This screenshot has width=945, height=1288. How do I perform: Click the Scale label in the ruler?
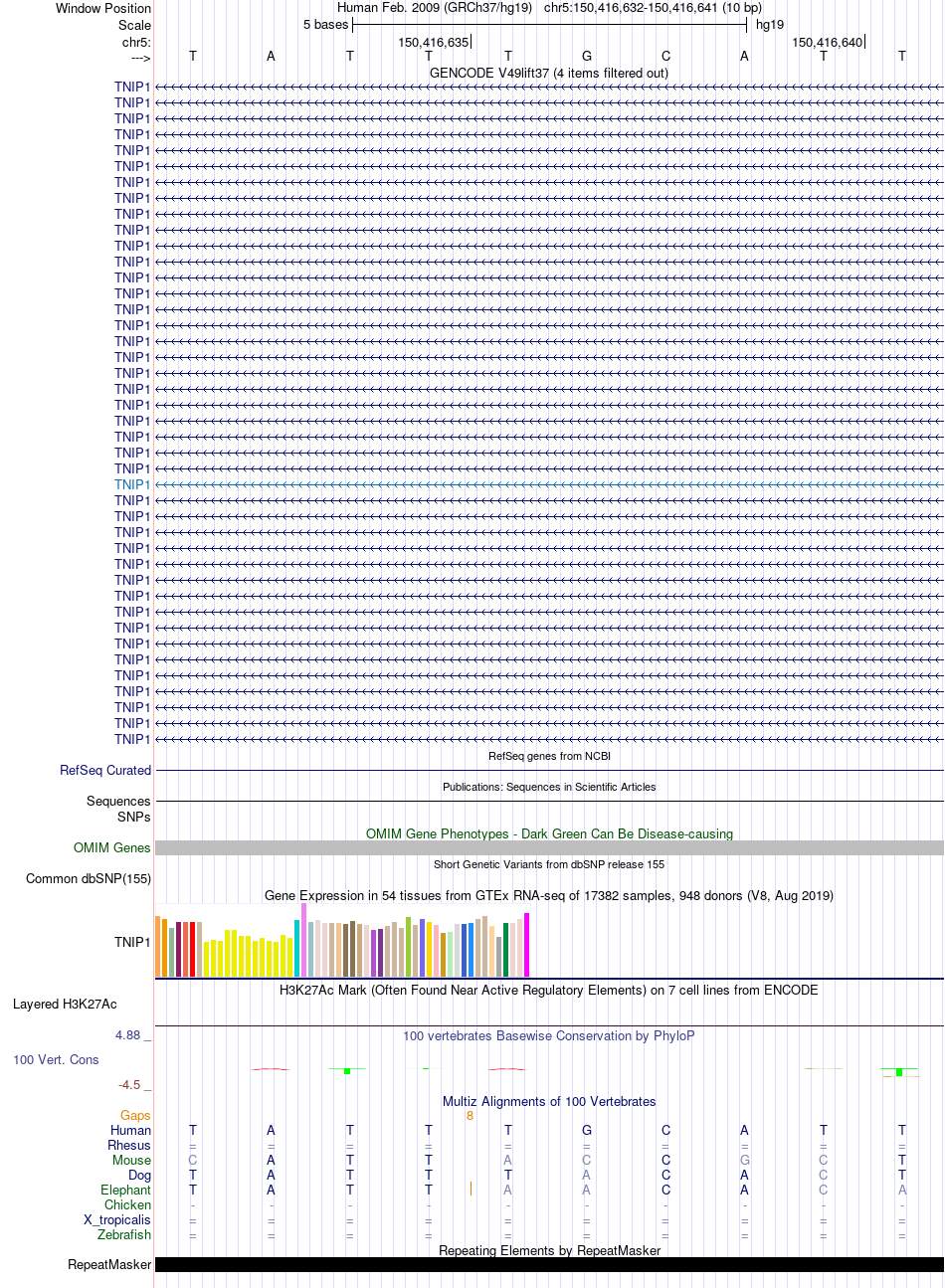click(x=134, y=25)
